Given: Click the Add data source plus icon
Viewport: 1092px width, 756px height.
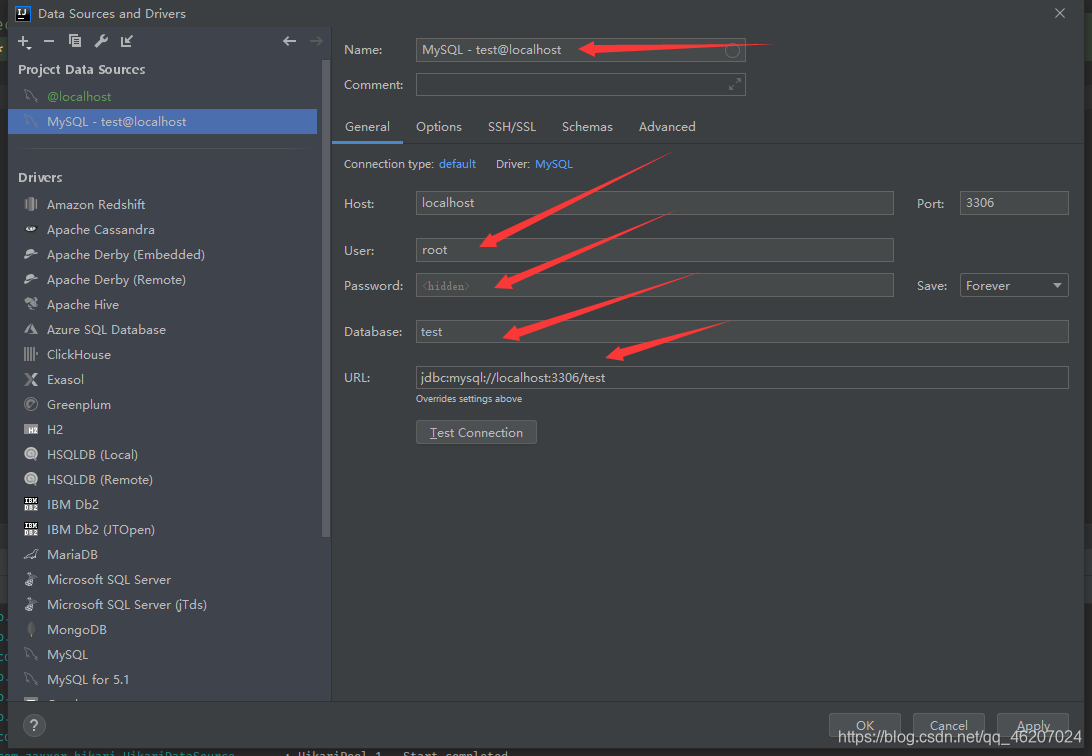Looking at the screenshot, I should [24, 42].
